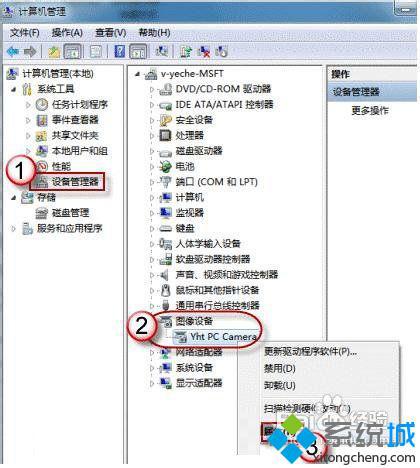Screen dimensions: 420x468
Task: Choose 禁用(D) in the context menu
Action: pos(280,368)
